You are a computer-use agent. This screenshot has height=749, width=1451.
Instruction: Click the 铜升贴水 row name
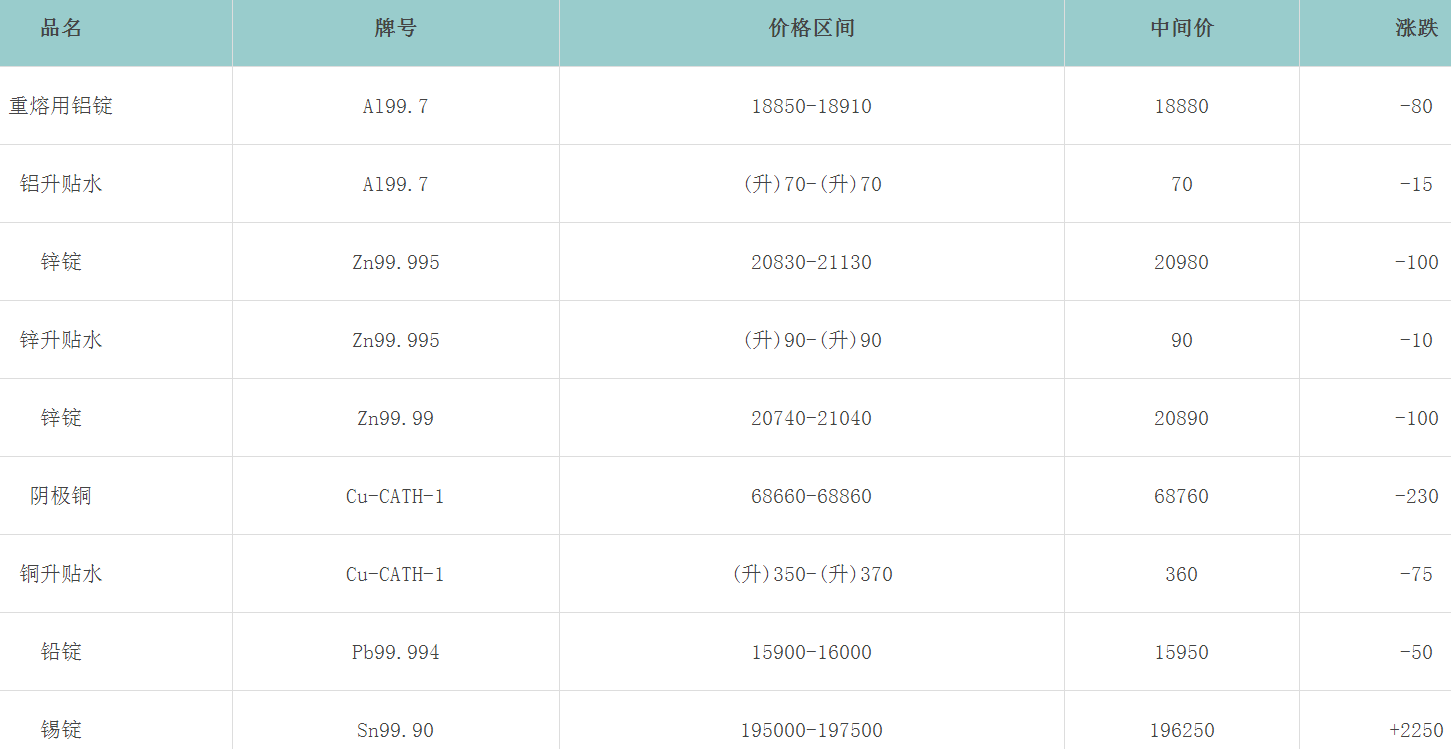pos(61,574)
